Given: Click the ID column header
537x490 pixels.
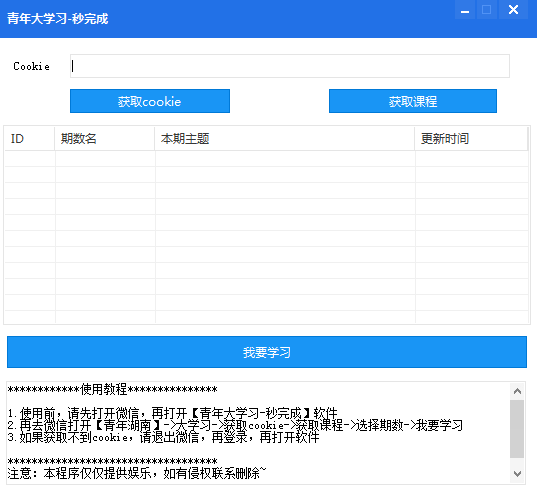Looking at the screenshot, I should [x=29, y=139].
